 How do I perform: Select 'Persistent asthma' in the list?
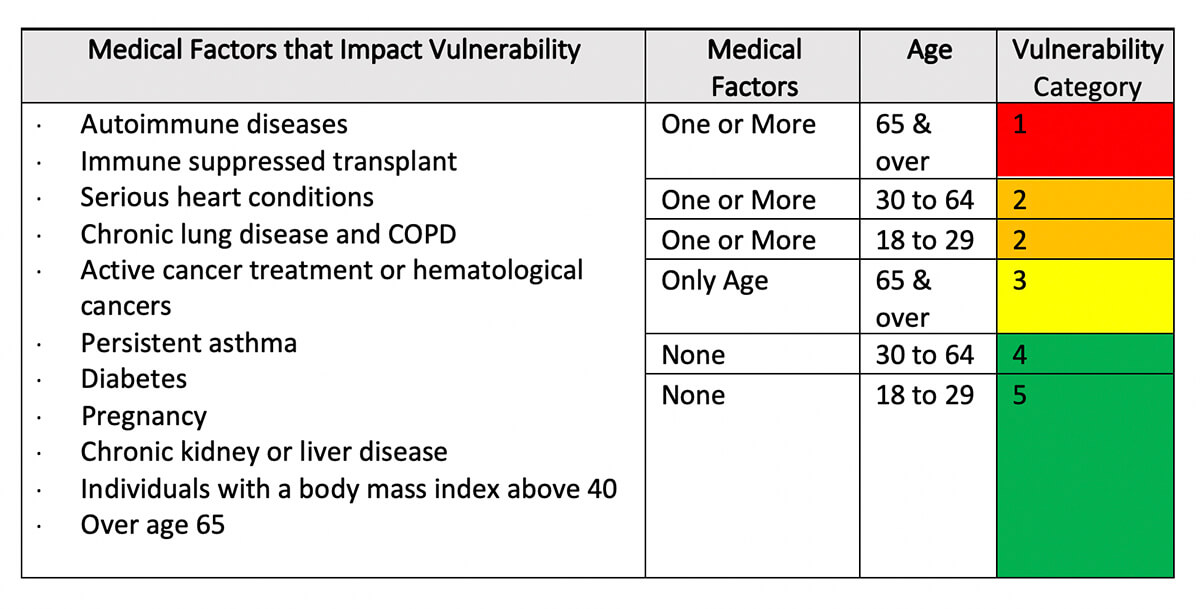(x=189, y=343)
